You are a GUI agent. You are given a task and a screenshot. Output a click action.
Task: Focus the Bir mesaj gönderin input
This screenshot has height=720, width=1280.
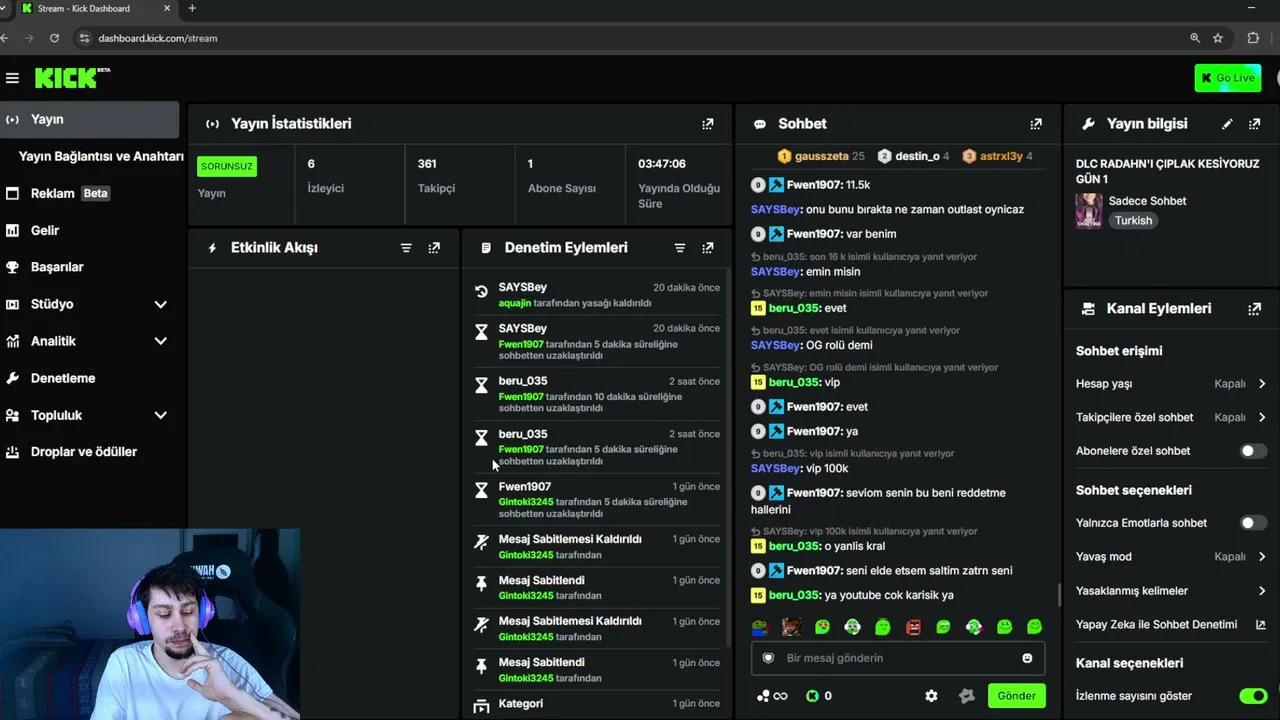(x=898, y=658)
